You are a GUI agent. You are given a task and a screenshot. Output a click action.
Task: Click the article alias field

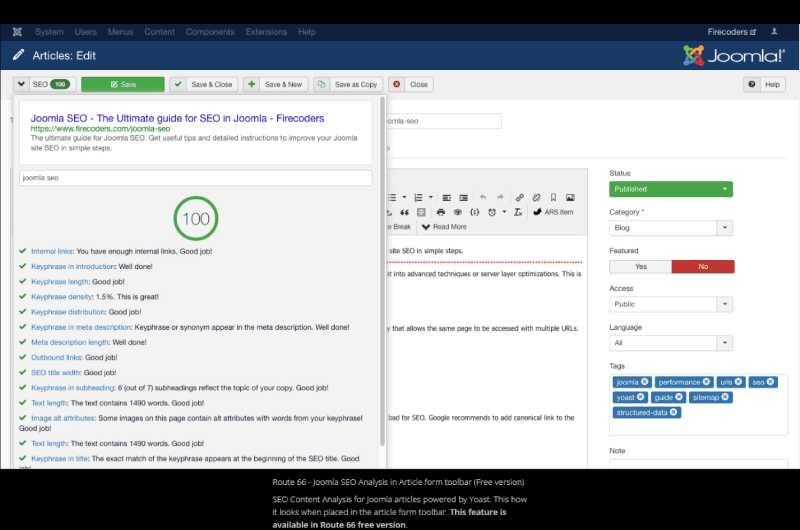pos(443,121)
